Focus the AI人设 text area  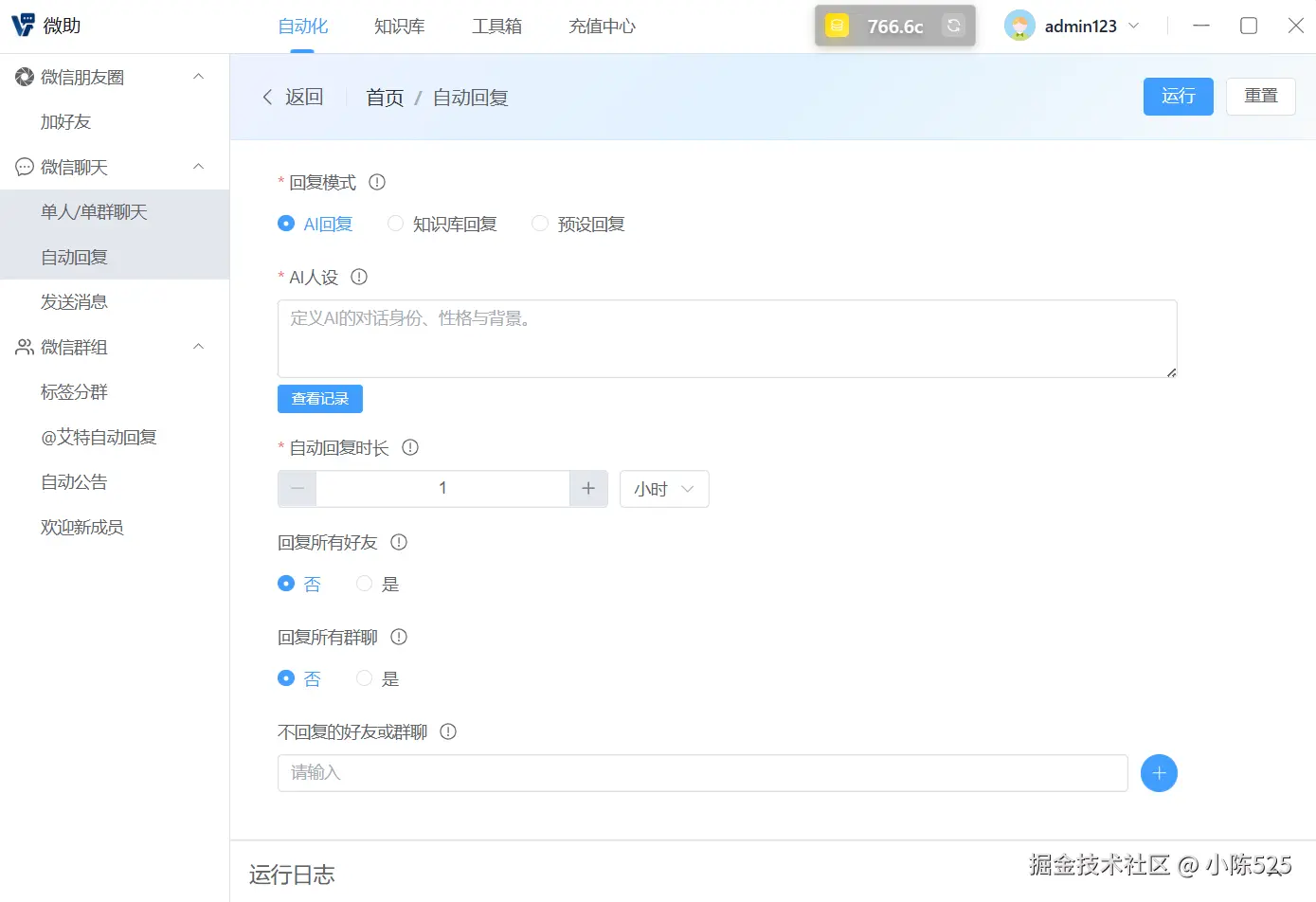[x=728, y=339]
